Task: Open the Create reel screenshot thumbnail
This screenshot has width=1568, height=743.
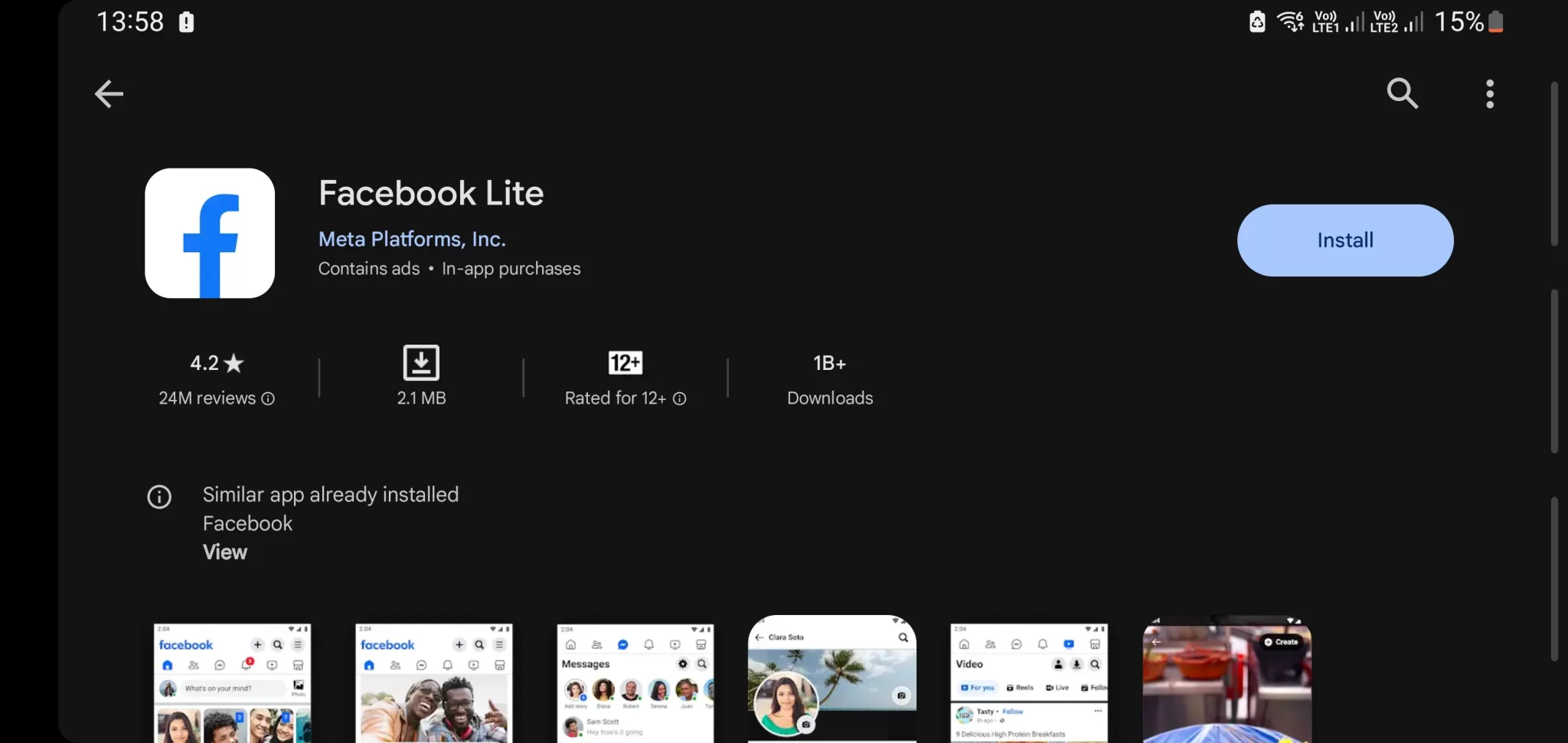Action: tap(1227, 679)
